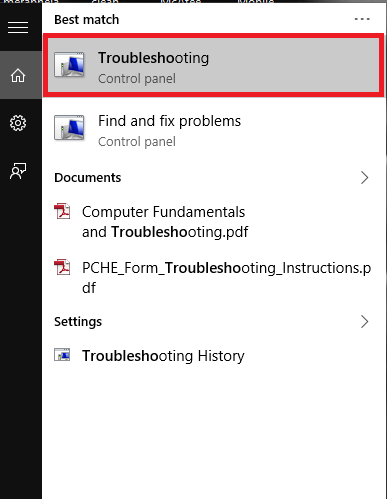Click the Troubleshooting History small icon

pyautogui.click(x=62, y=355)
